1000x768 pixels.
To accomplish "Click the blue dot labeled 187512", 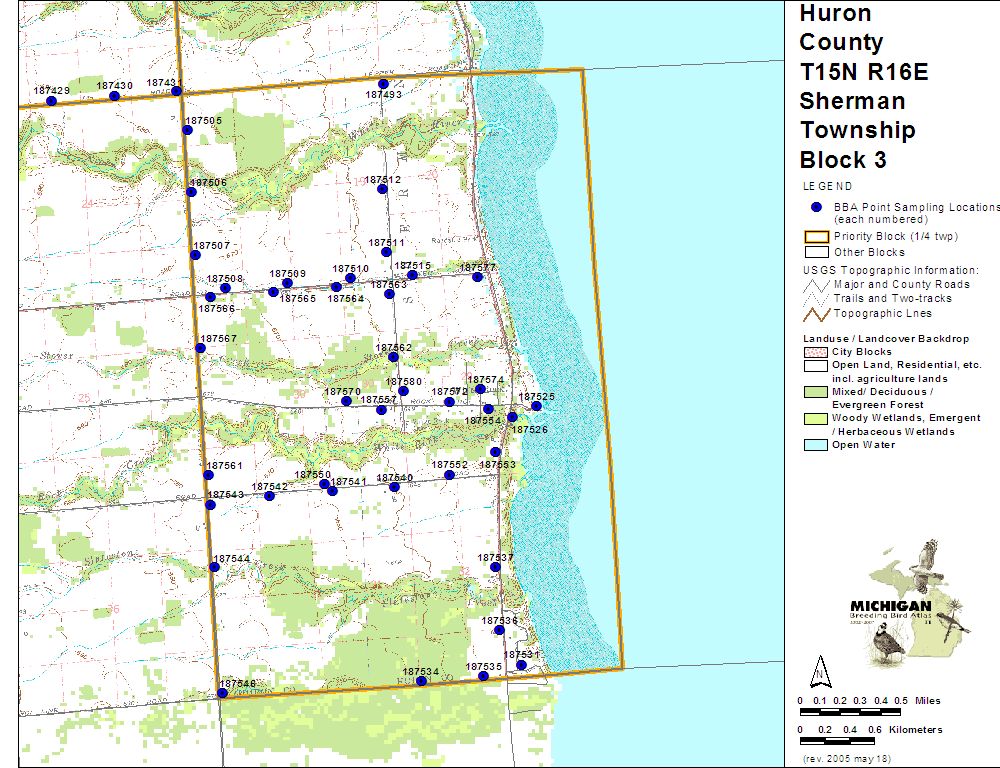I will [x=382, y=189].
